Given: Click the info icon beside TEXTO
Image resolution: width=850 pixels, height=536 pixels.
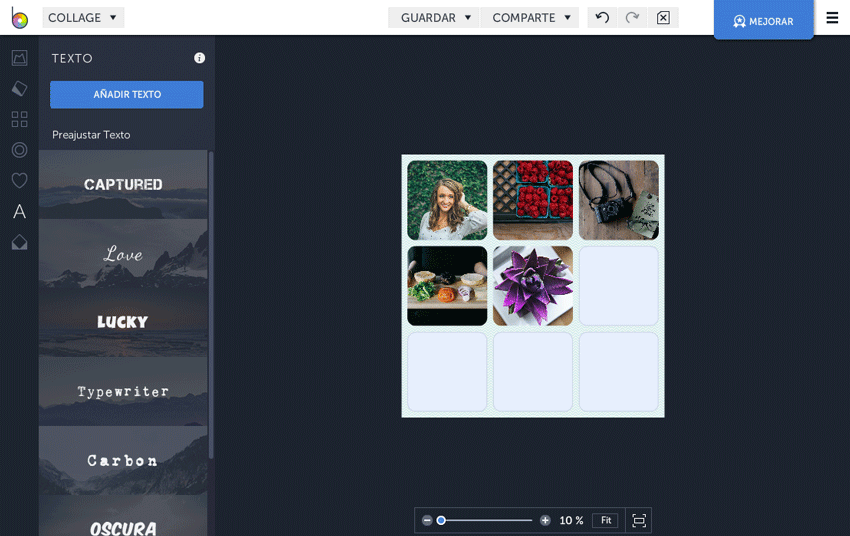Looking at the screenshot, I should [199, 58].
